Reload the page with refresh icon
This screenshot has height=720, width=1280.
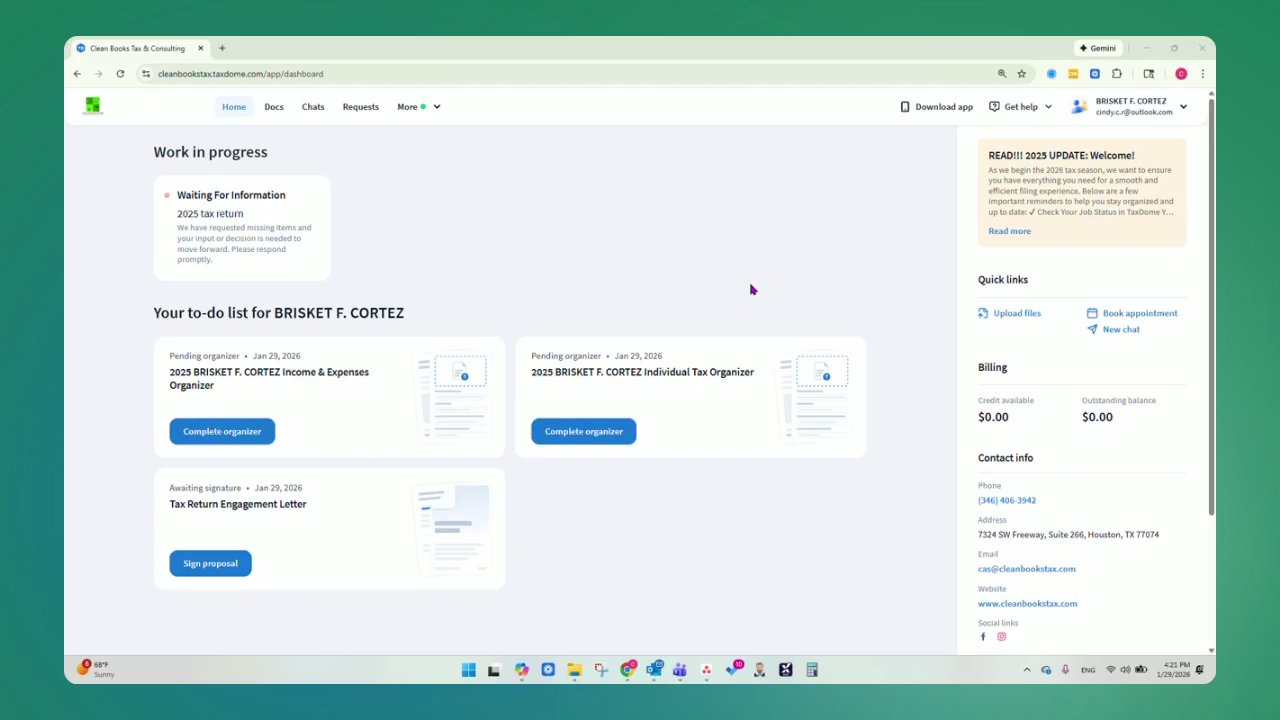pos(120,74)
